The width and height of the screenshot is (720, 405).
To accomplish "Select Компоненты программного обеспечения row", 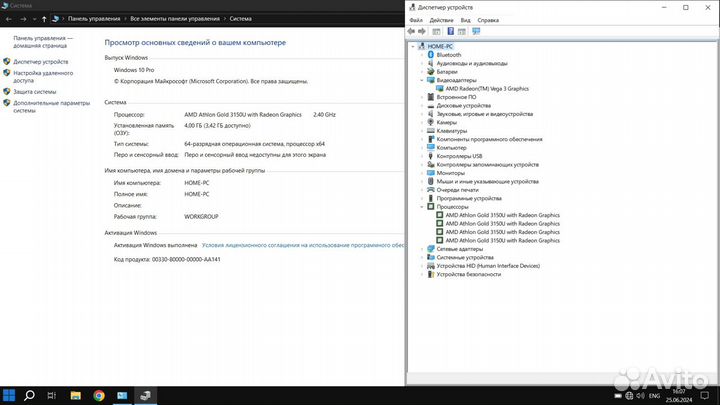I will click(x=489, y=139).
